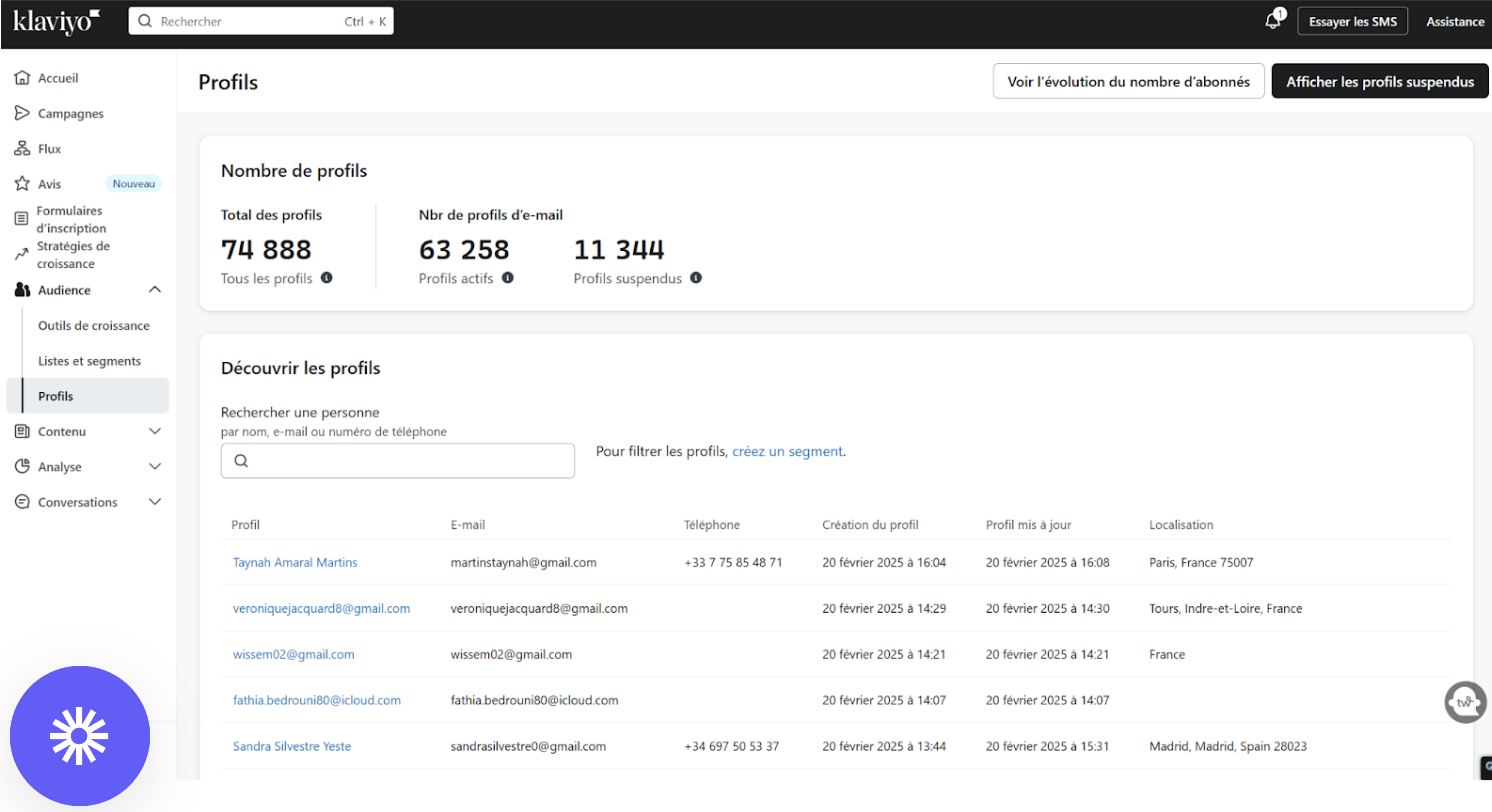Click the suspended profiles value 11 344
Image resolution: width=1492 pixels, height=812 pixels.
(619, 249)
